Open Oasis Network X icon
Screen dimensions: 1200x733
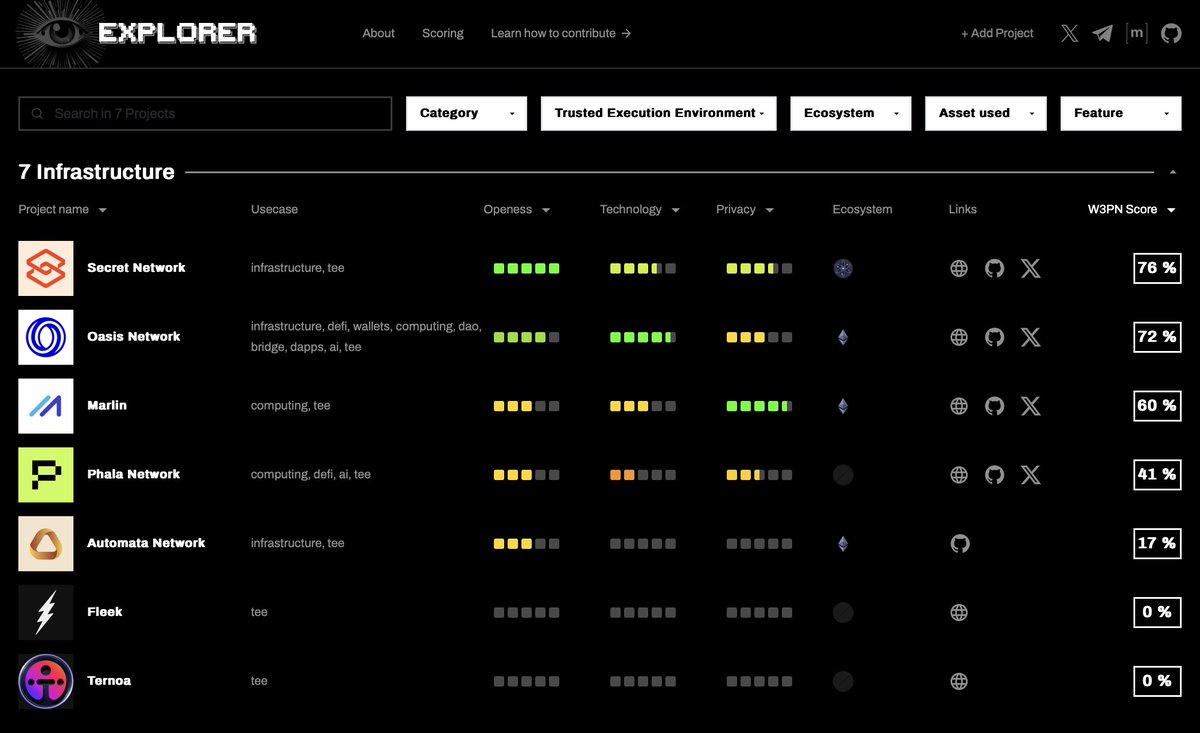tap(1031, 337)
